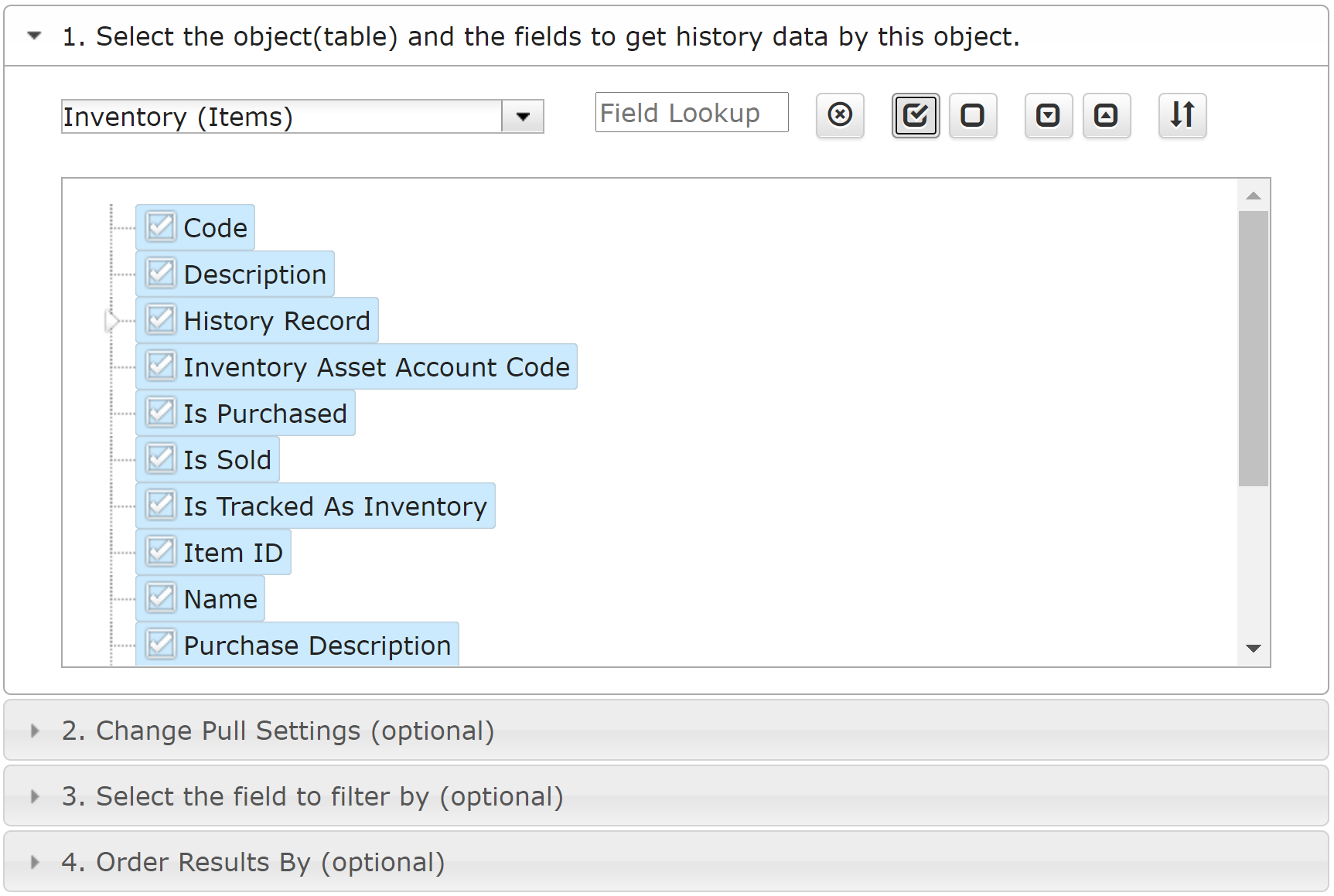Viewport: 1334px width, 896px height.
Task: Select the 'Code' field label
Action: 216,228
